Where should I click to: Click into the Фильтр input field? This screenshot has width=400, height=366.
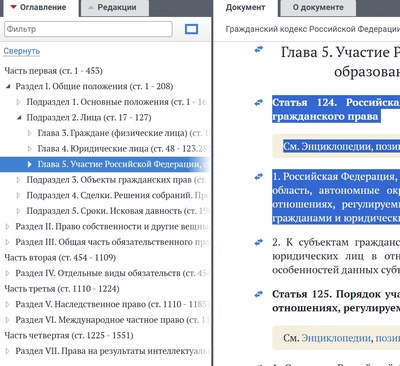(88, 29)
